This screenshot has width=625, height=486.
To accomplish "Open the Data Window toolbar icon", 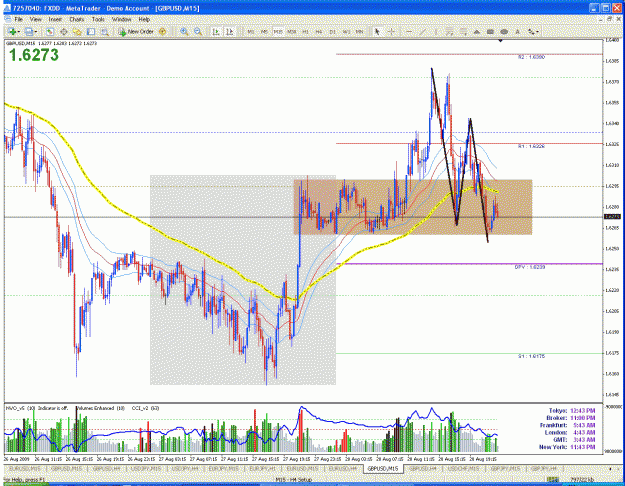I will point(63,31).
